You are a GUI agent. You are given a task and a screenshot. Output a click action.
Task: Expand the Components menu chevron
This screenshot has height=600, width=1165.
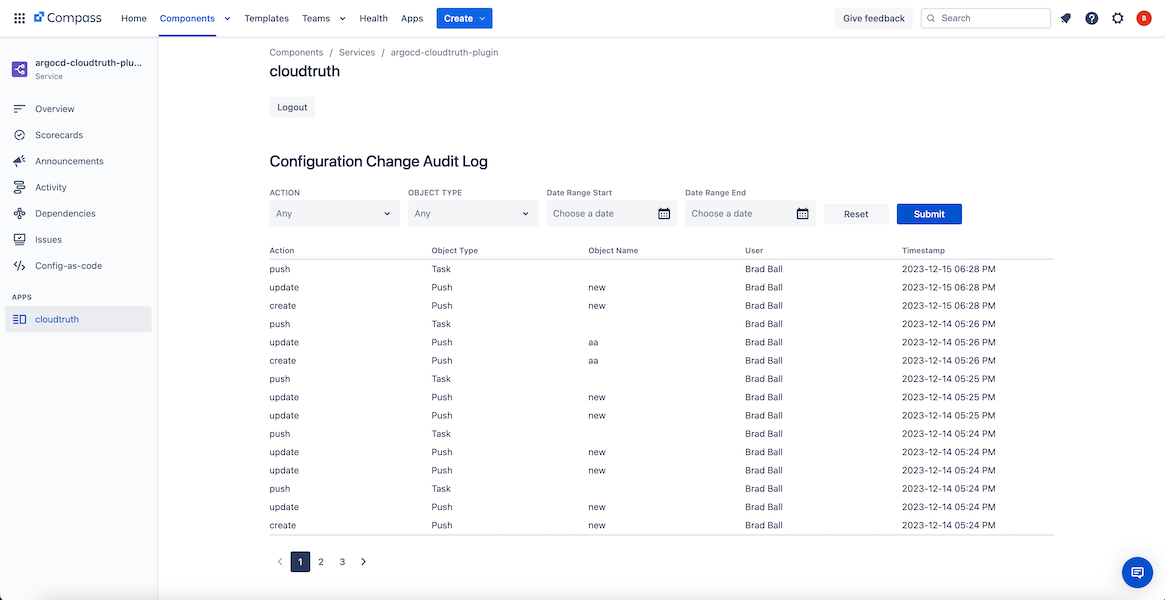point(227,19)
